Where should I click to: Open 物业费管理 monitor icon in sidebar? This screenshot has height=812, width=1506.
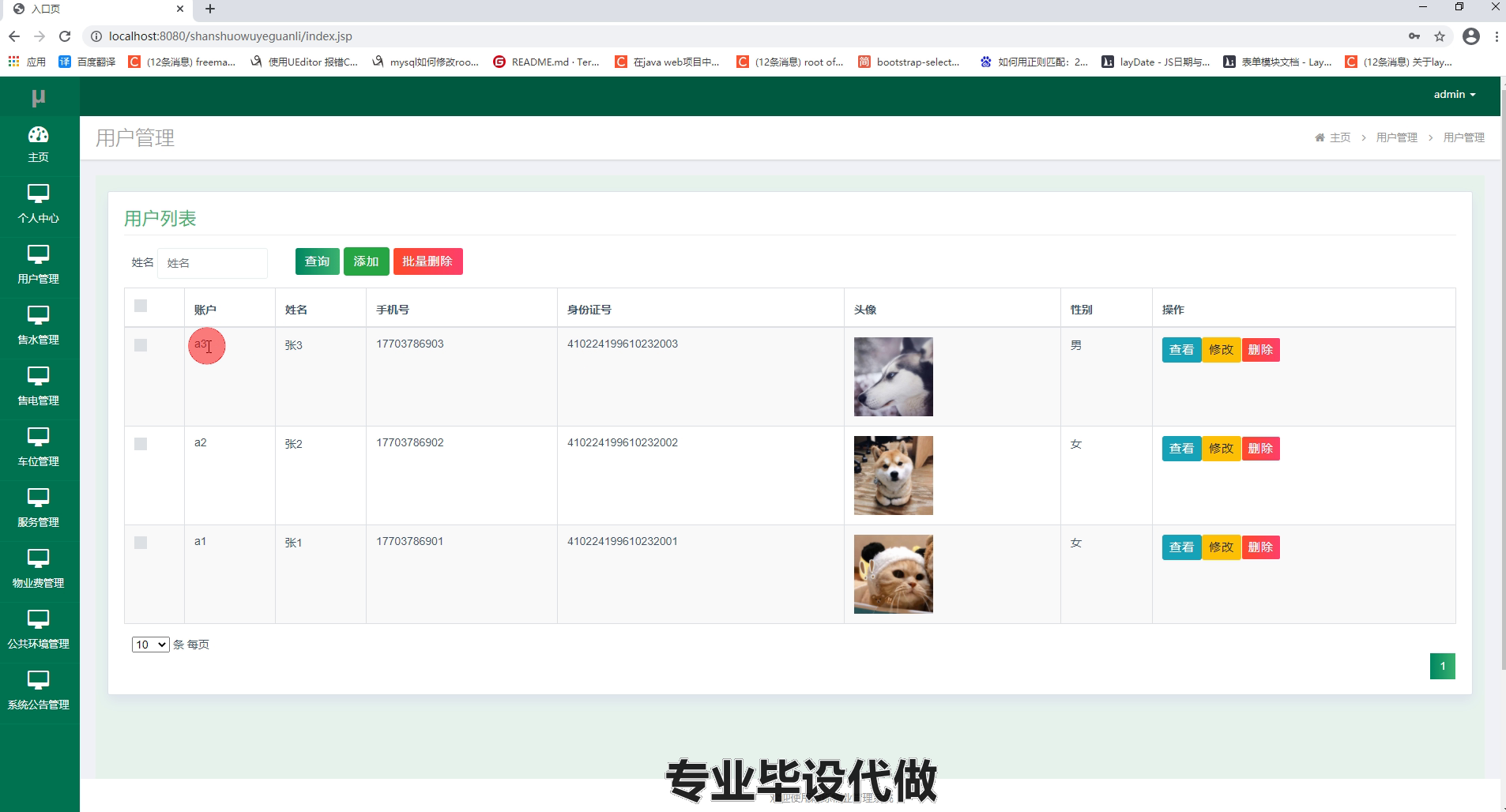tap(38, 558)
